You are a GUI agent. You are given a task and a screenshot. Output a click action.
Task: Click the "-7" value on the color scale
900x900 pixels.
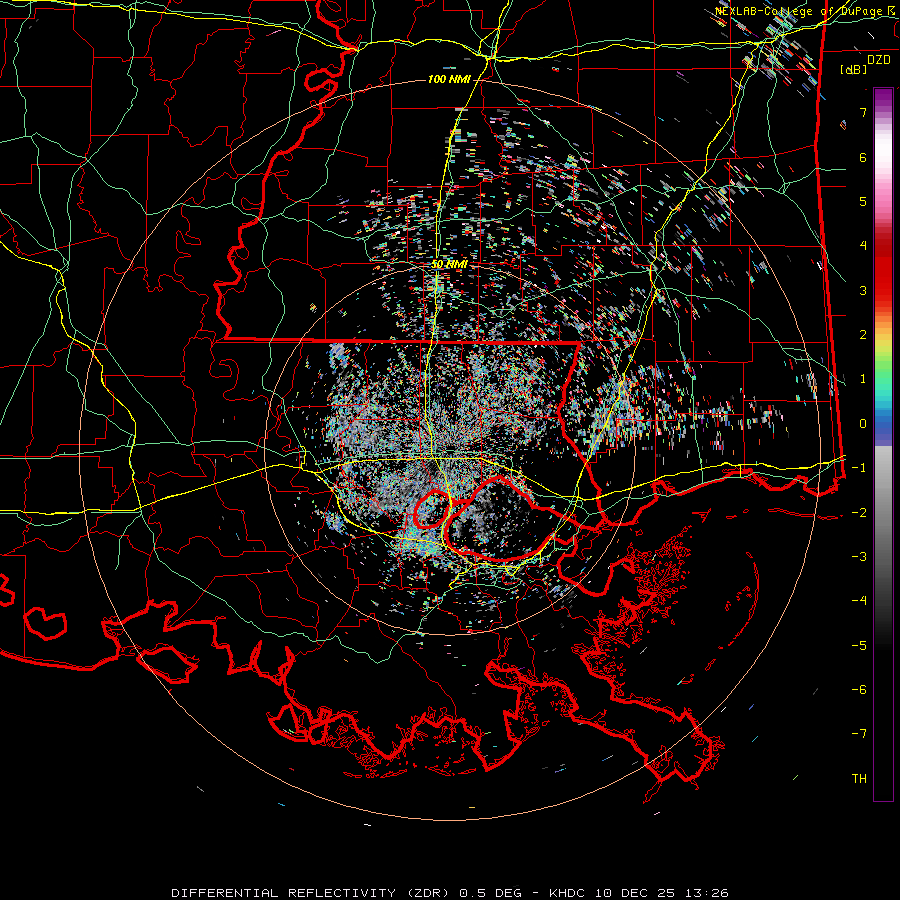[859, 734]
